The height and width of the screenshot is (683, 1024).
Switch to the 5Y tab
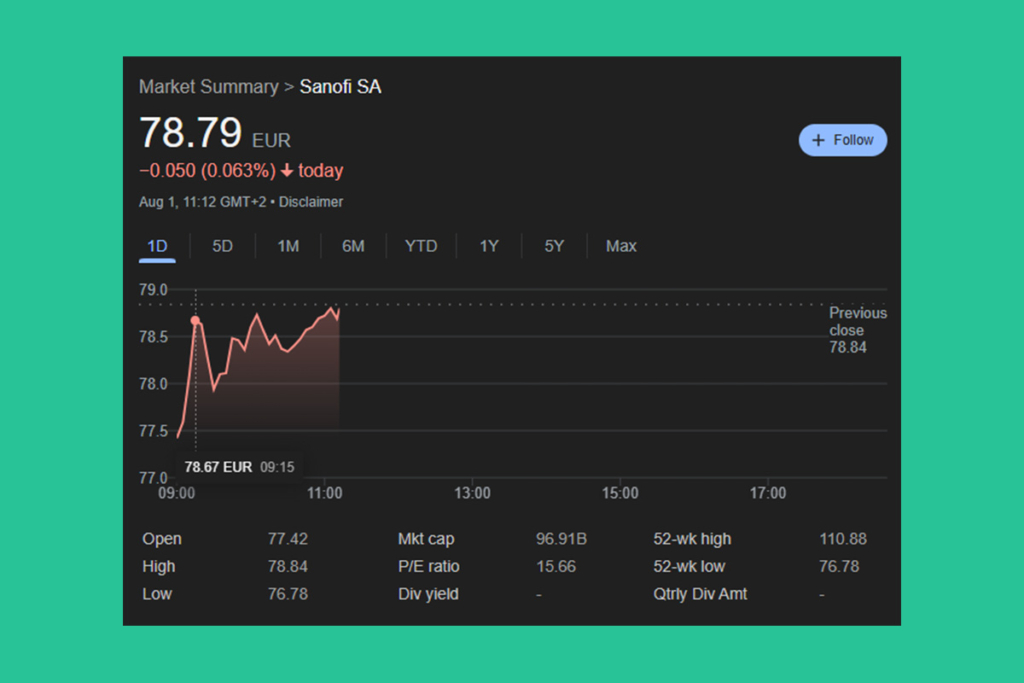click(x=554, y=246)
